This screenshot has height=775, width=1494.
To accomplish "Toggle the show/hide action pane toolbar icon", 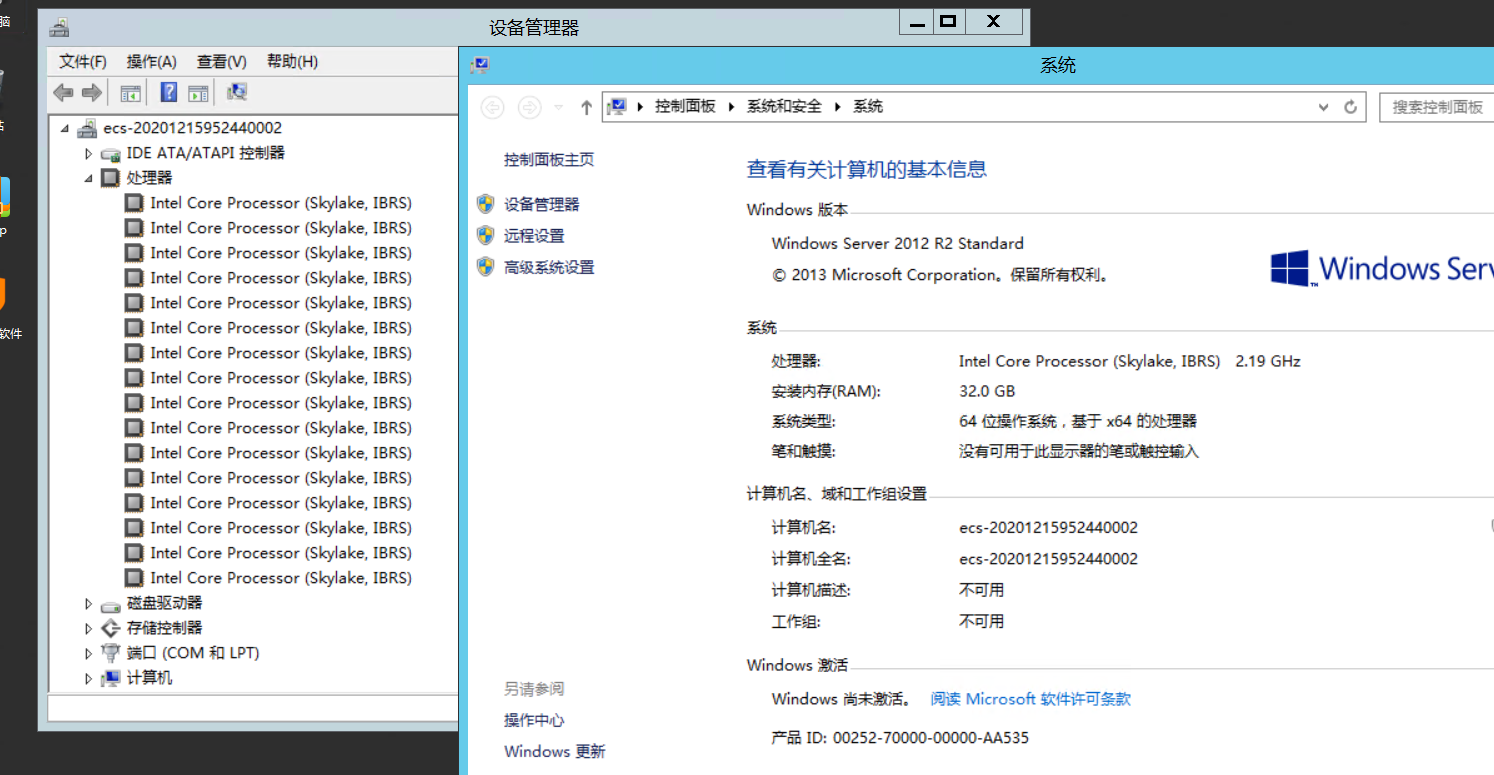I will pos(198,93).
